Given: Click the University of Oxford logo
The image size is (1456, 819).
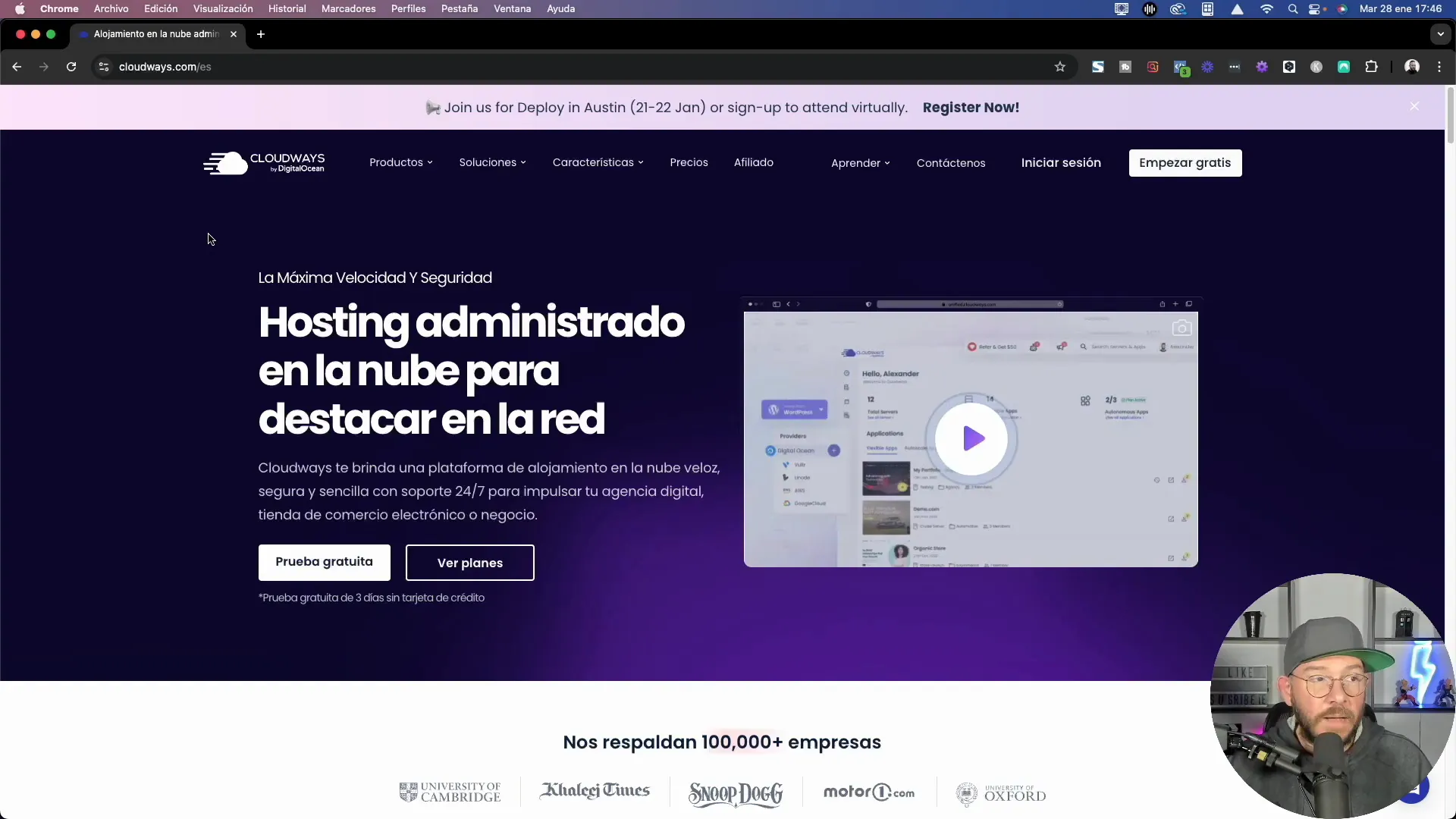Looking at the screenshot, I should tap(1001, 794).
